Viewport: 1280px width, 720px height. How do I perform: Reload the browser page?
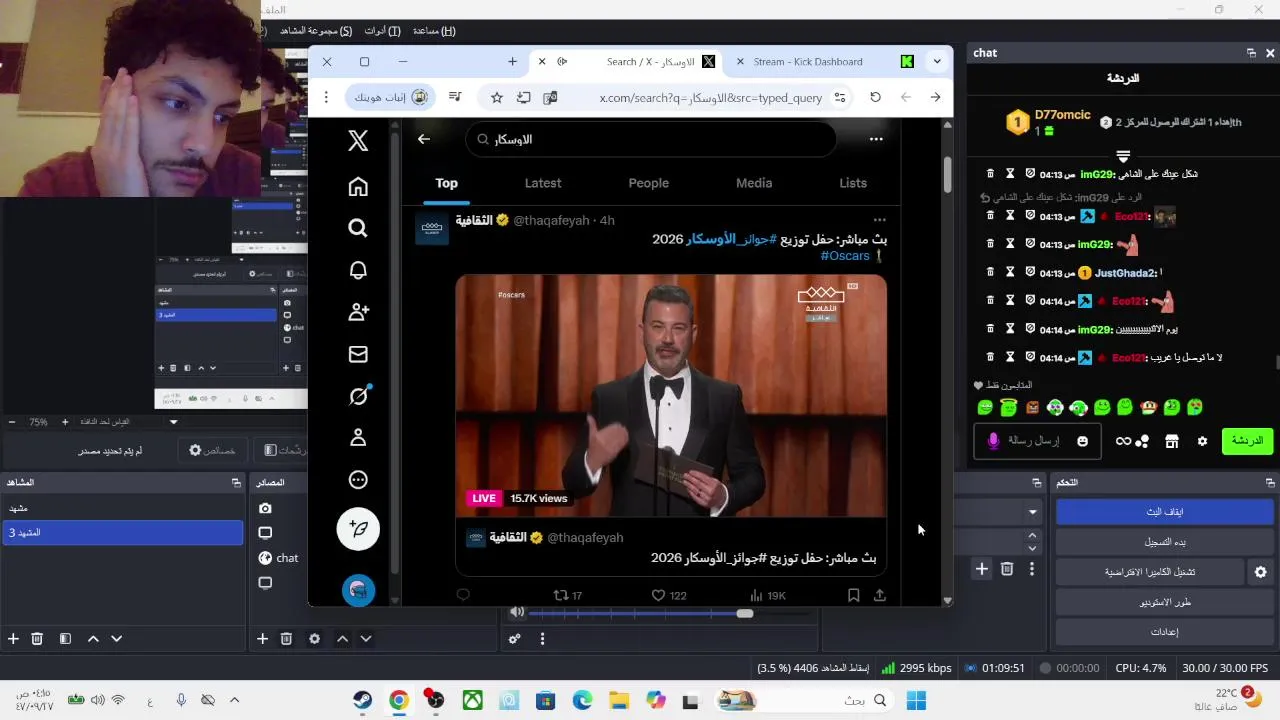[875, 97]
